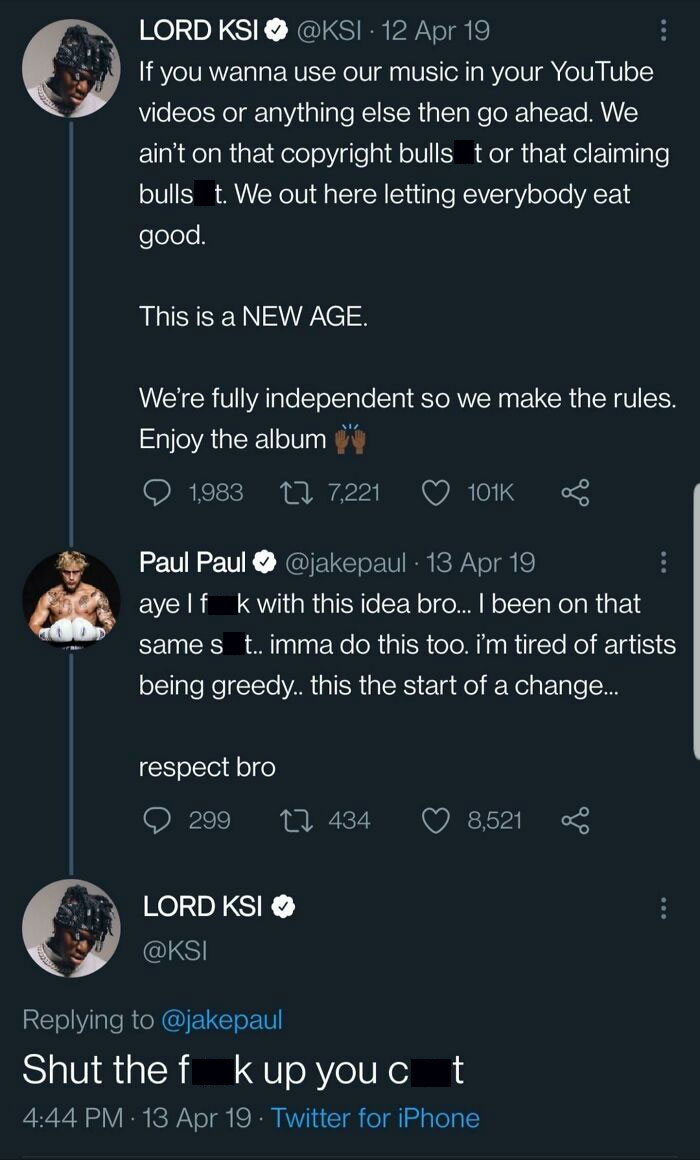Click Jake Paul's verified checkmark
Viewport: 700px width, 1160px height.
(x=263, y=561)
